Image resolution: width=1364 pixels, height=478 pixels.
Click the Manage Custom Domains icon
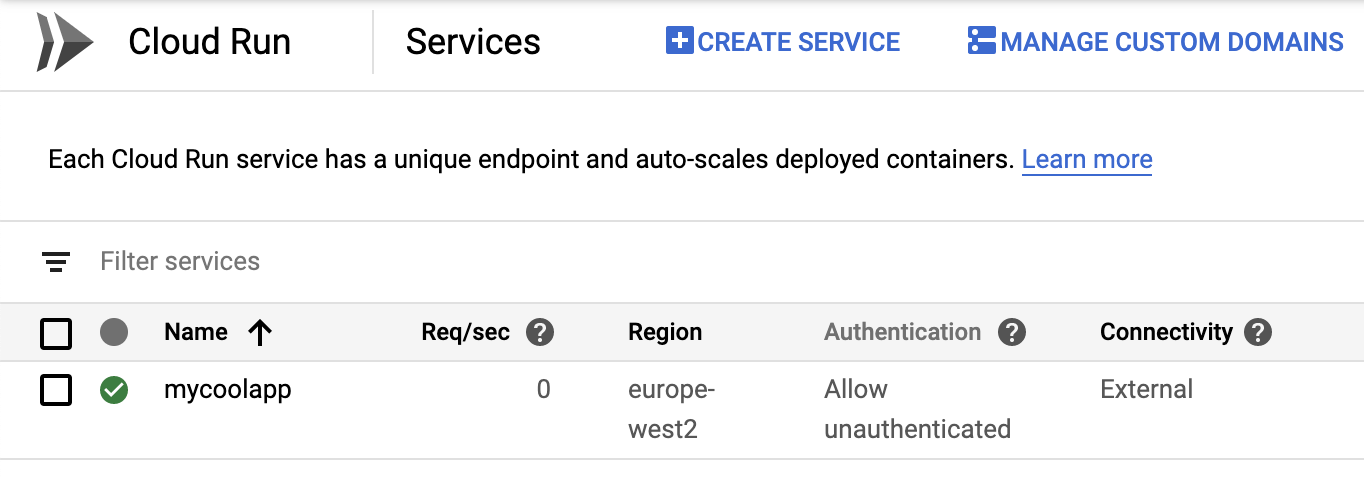coord(981,41)
